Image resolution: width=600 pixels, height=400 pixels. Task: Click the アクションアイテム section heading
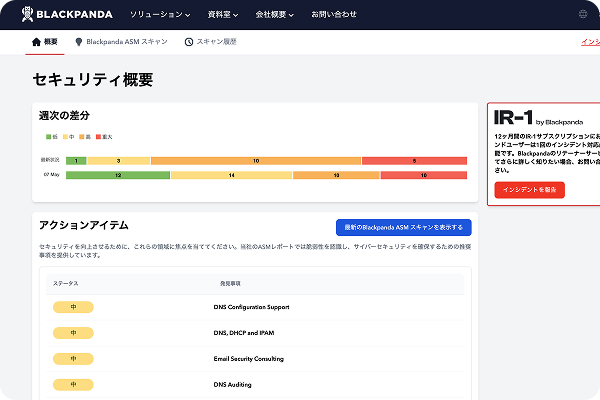[84, 225]
